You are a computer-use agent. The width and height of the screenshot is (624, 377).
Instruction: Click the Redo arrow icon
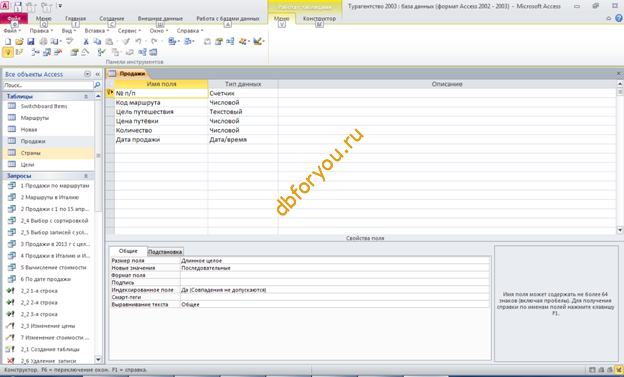(154, 41)
